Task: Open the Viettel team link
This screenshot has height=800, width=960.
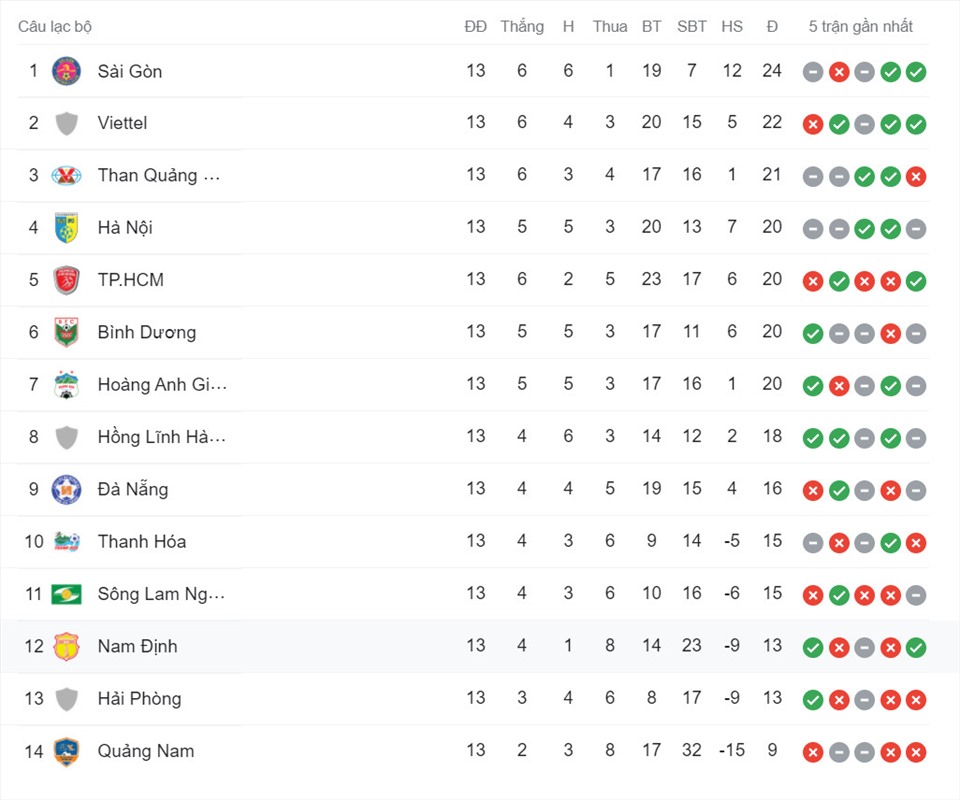Action: (x=122, y=123)
